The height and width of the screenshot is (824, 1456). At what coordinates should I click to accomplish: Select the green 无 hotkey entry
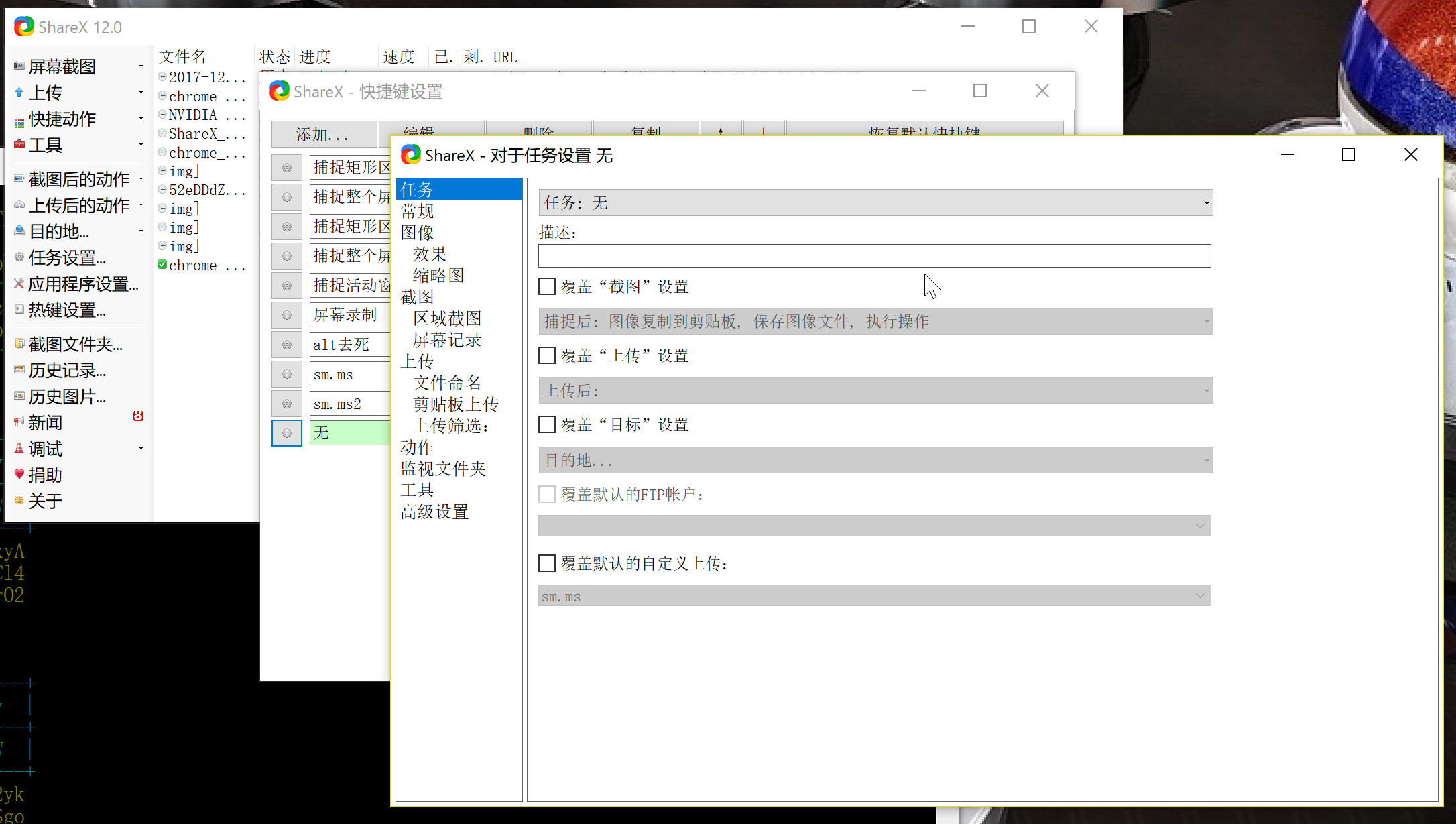click(350, 433)
